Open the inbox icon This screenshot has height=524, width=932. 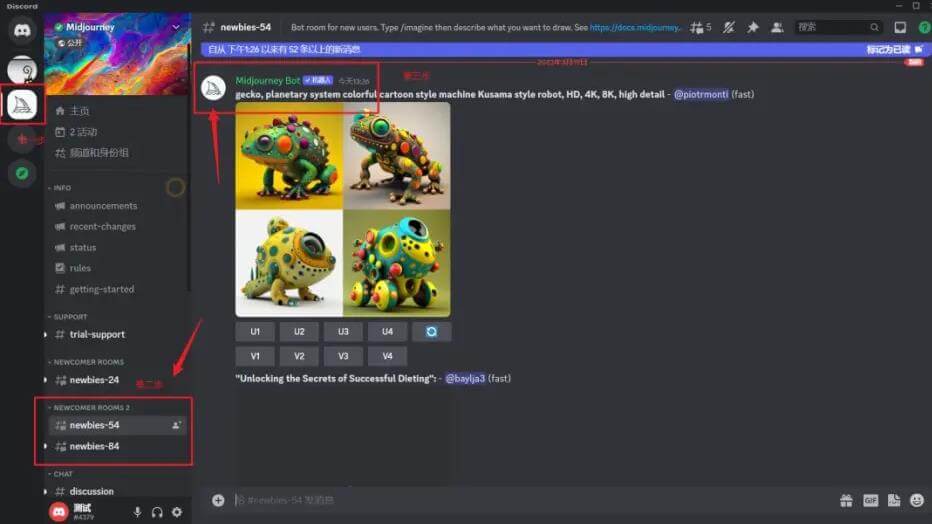[900, 27]
